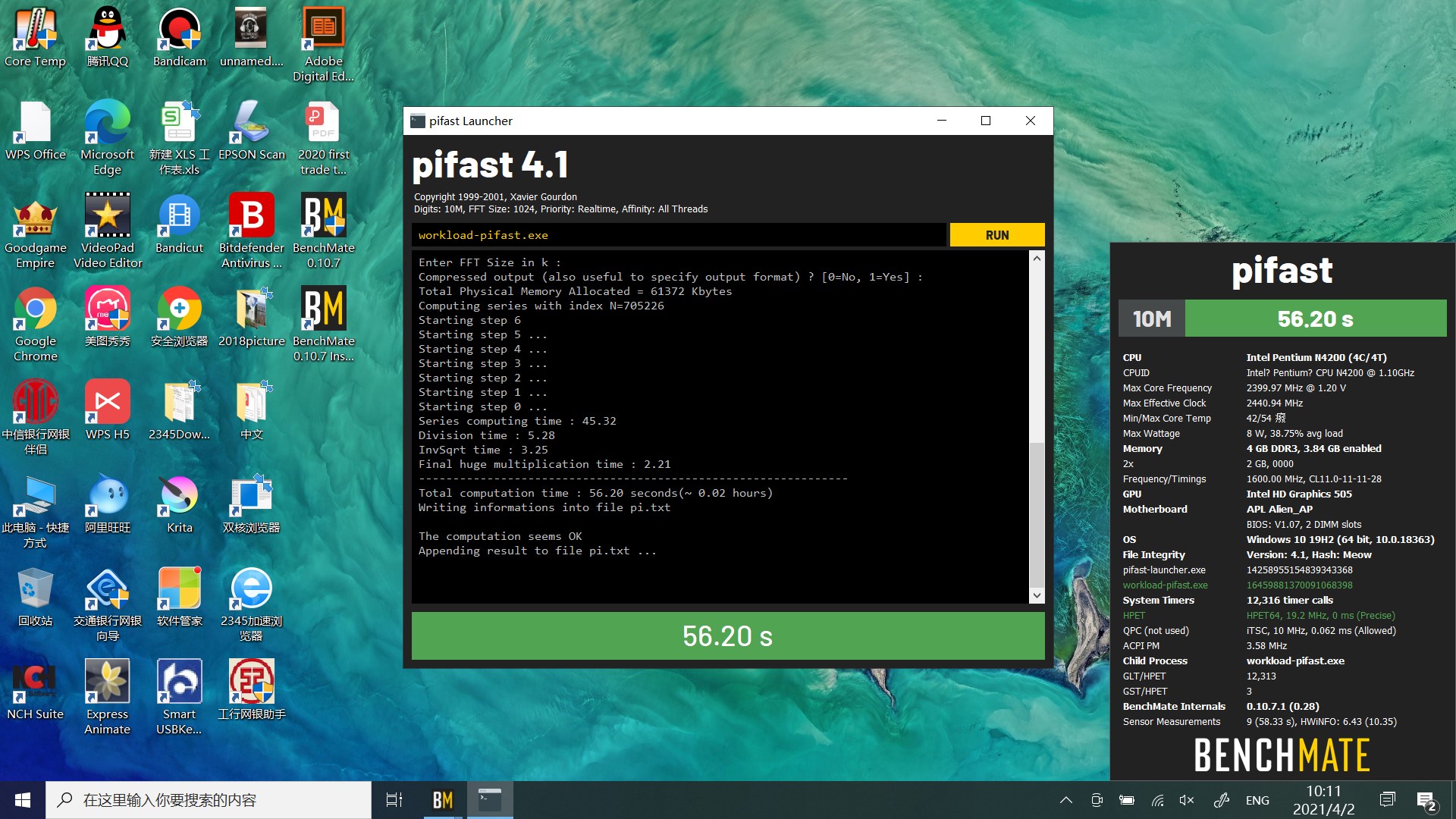Click the yellow RUN button in pifast Launcher
Viewport: 1456px width, 819px height.
pyautogui.click(x=997, y=235)
